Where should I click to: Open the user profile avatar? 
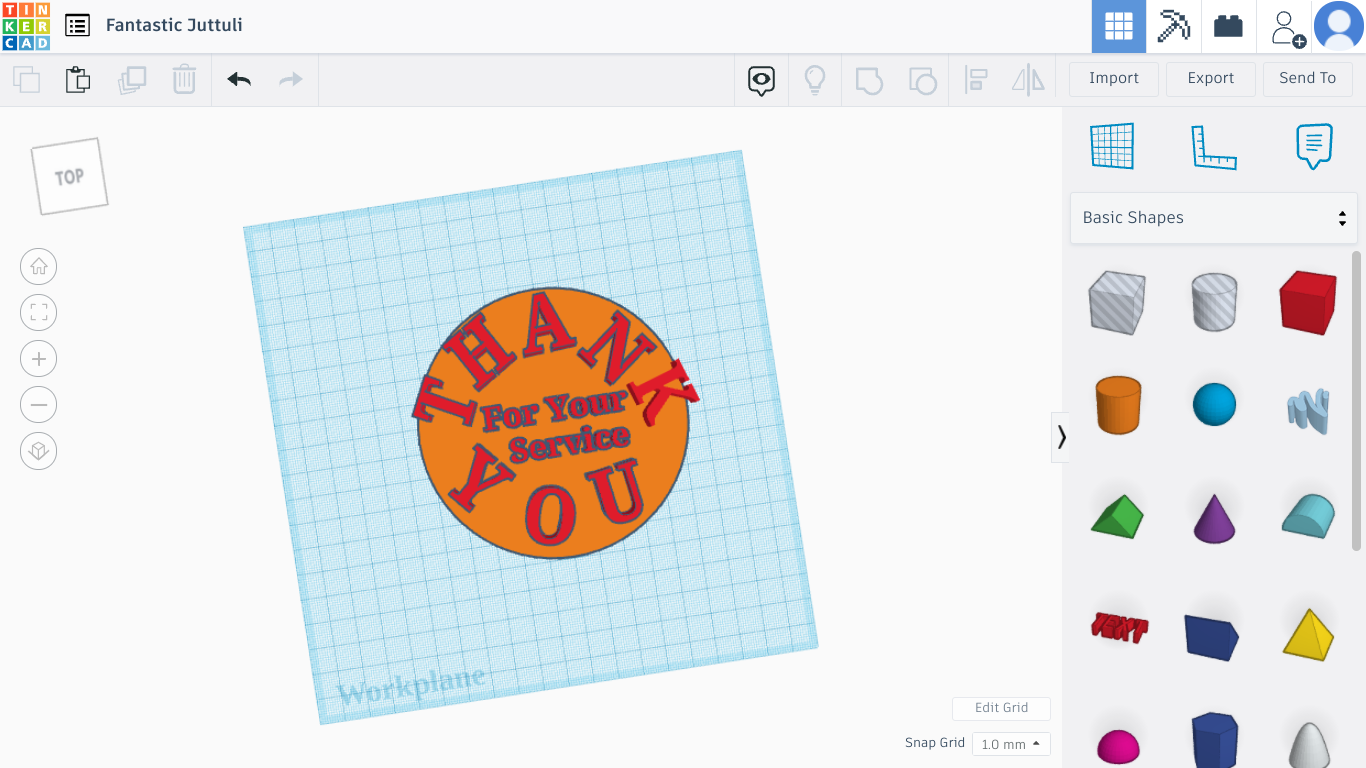tap(1339, 26)
